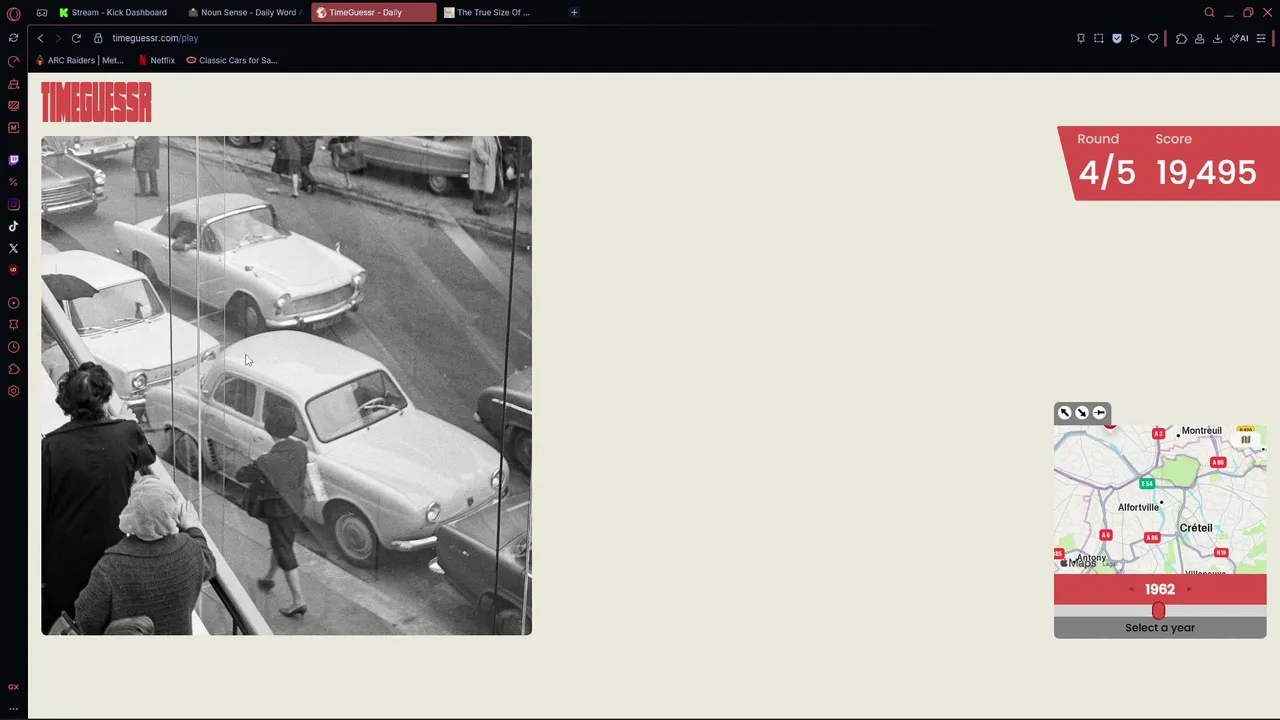Click the year slider handle
Viewport: 1280px width, 720px height.
pyautogui.click(x=1158, y=610)
